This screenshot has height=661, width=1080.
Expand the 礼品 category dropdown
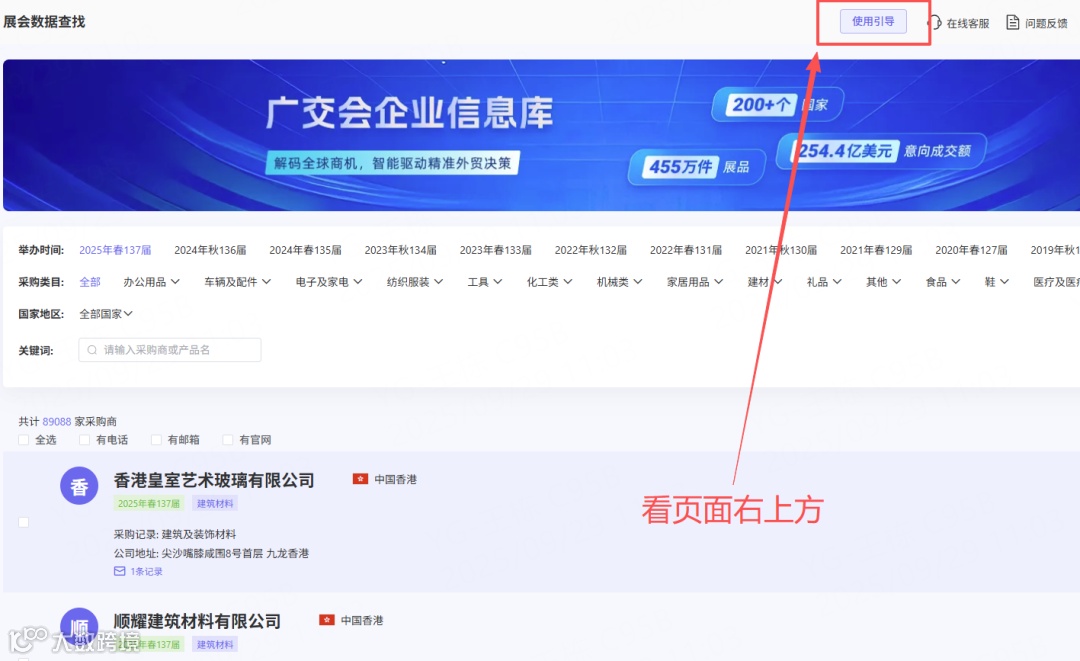824,282
